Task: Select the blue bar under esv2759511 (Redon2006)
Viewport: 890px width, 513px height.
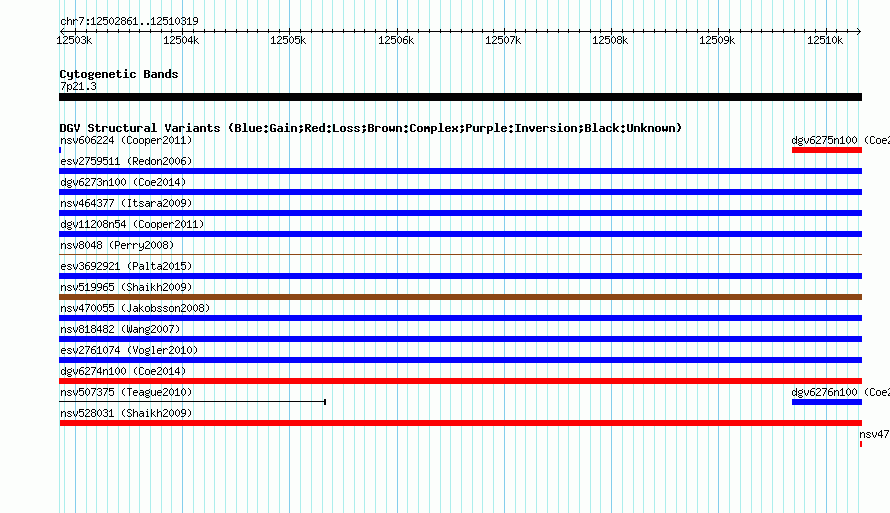Action: tap(460, 171)
